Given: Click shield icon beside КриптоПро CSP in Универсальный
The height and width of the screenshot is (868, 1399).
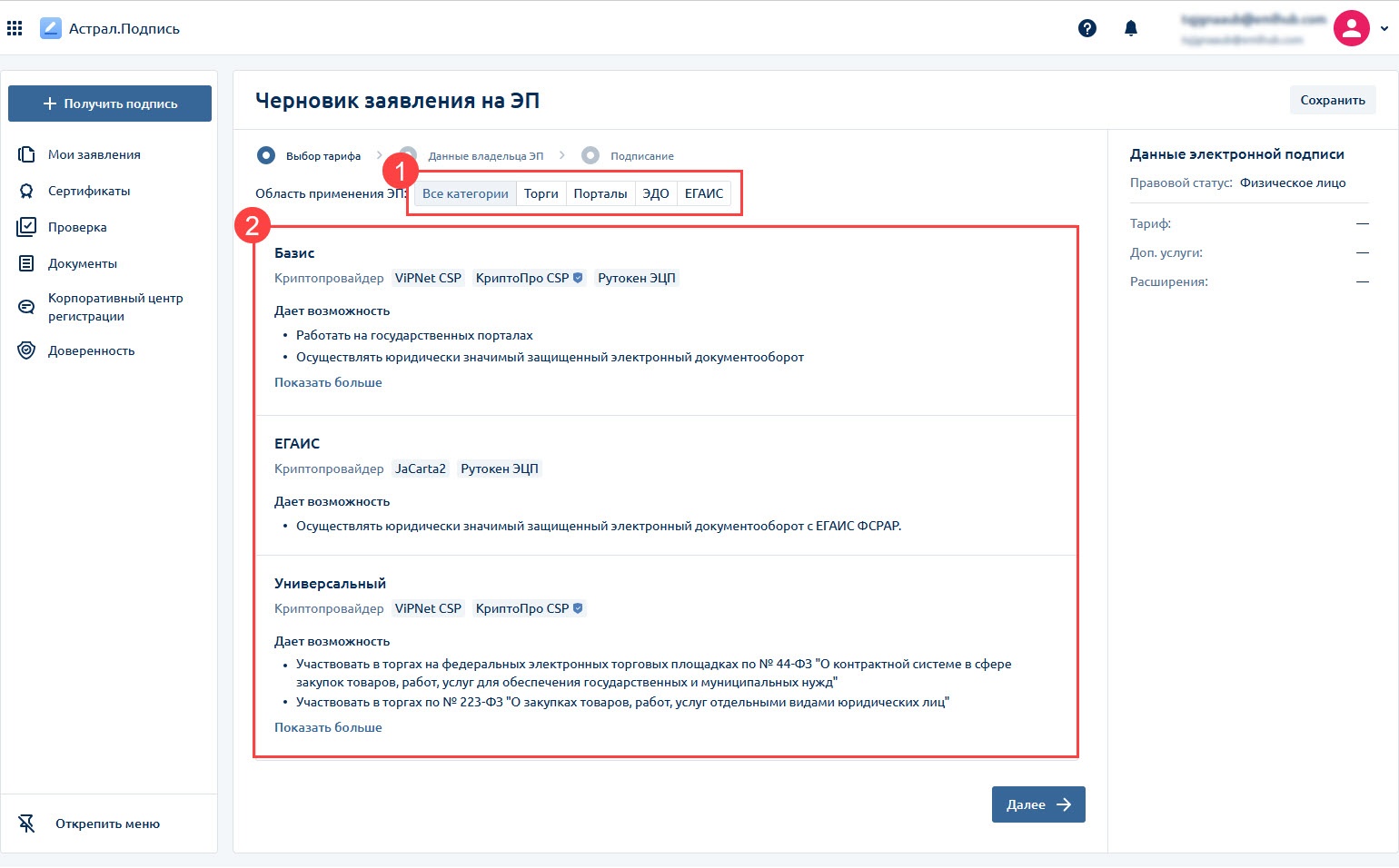Looking at the screenshot, I should click(578, 608).
